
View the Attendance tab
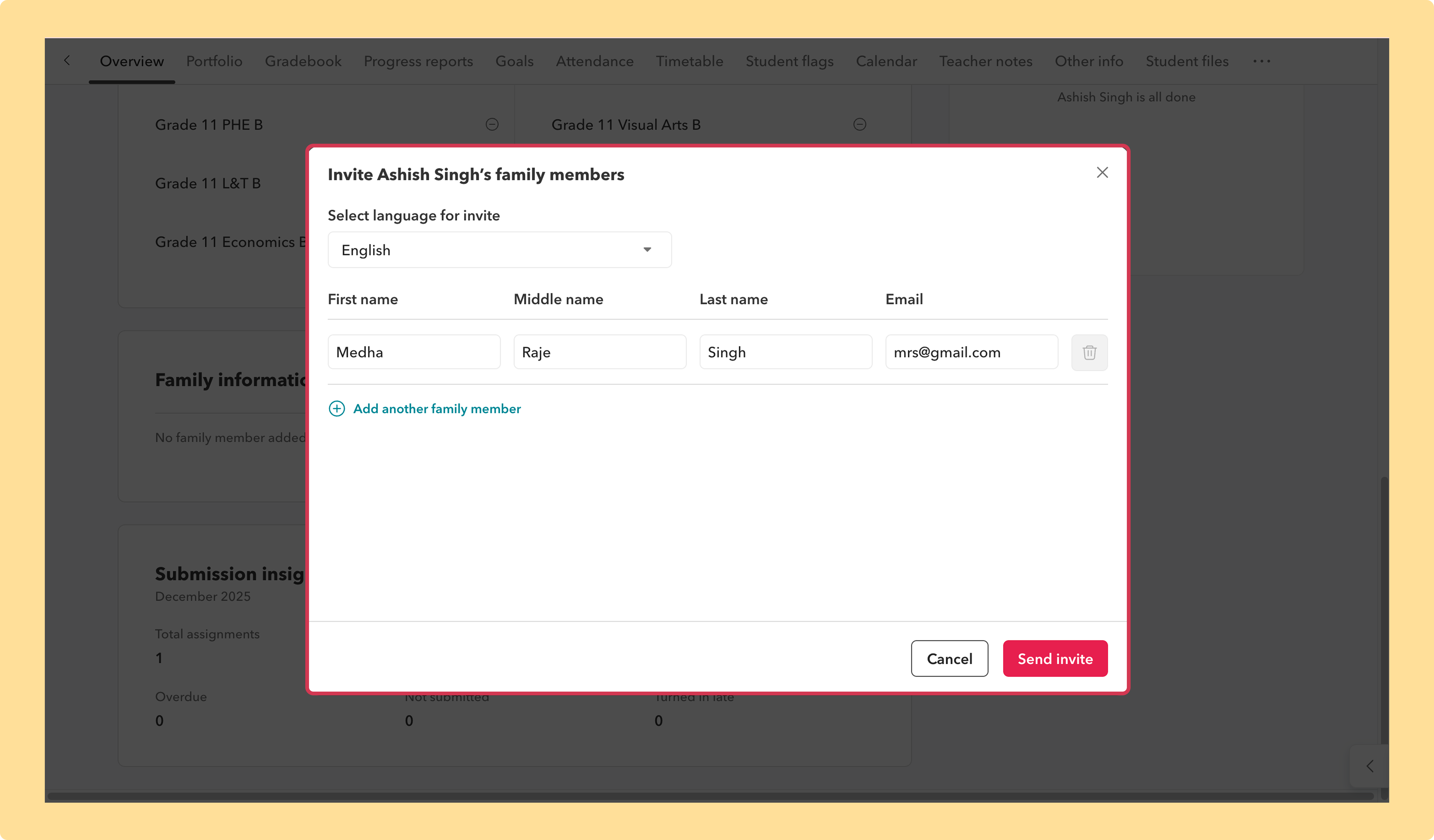click(595, 61)
